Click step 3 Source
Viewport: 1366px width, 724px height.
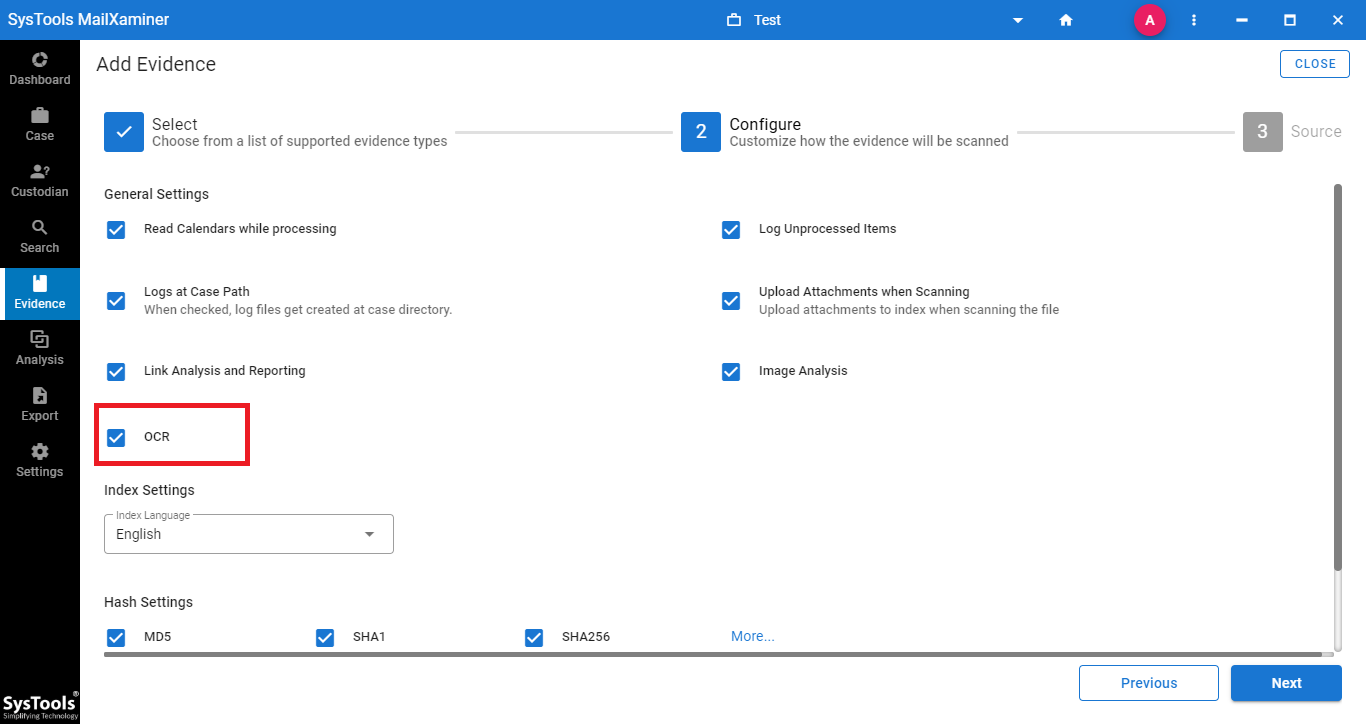click(1292, 132)
